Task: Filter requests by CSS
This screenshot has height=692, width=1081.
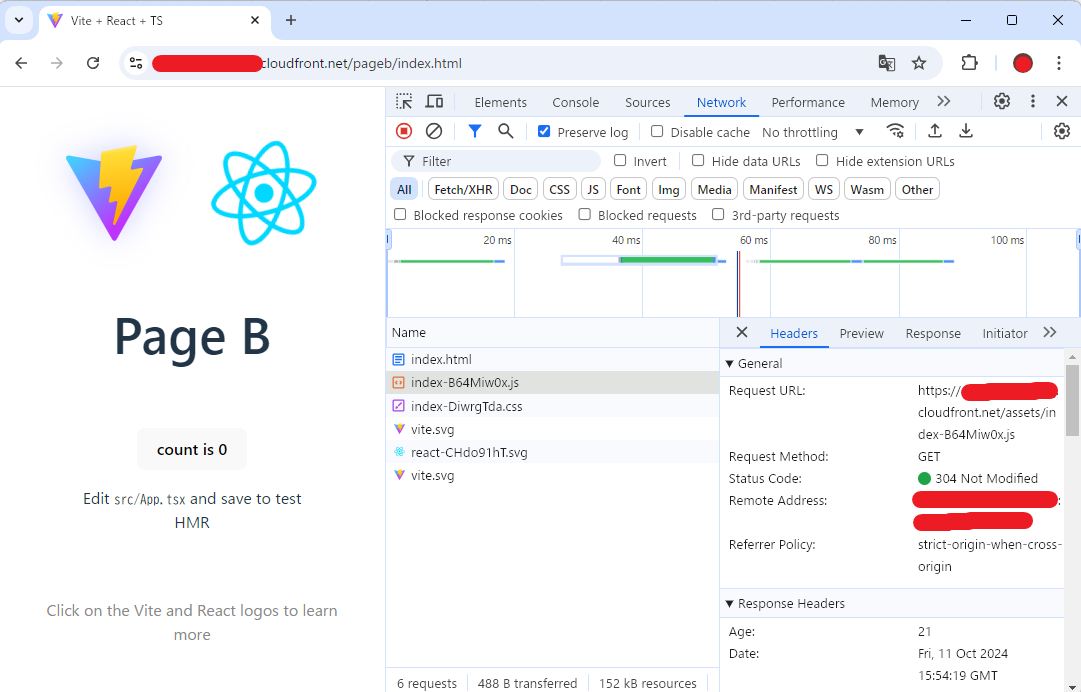Action: pos(559,189)
